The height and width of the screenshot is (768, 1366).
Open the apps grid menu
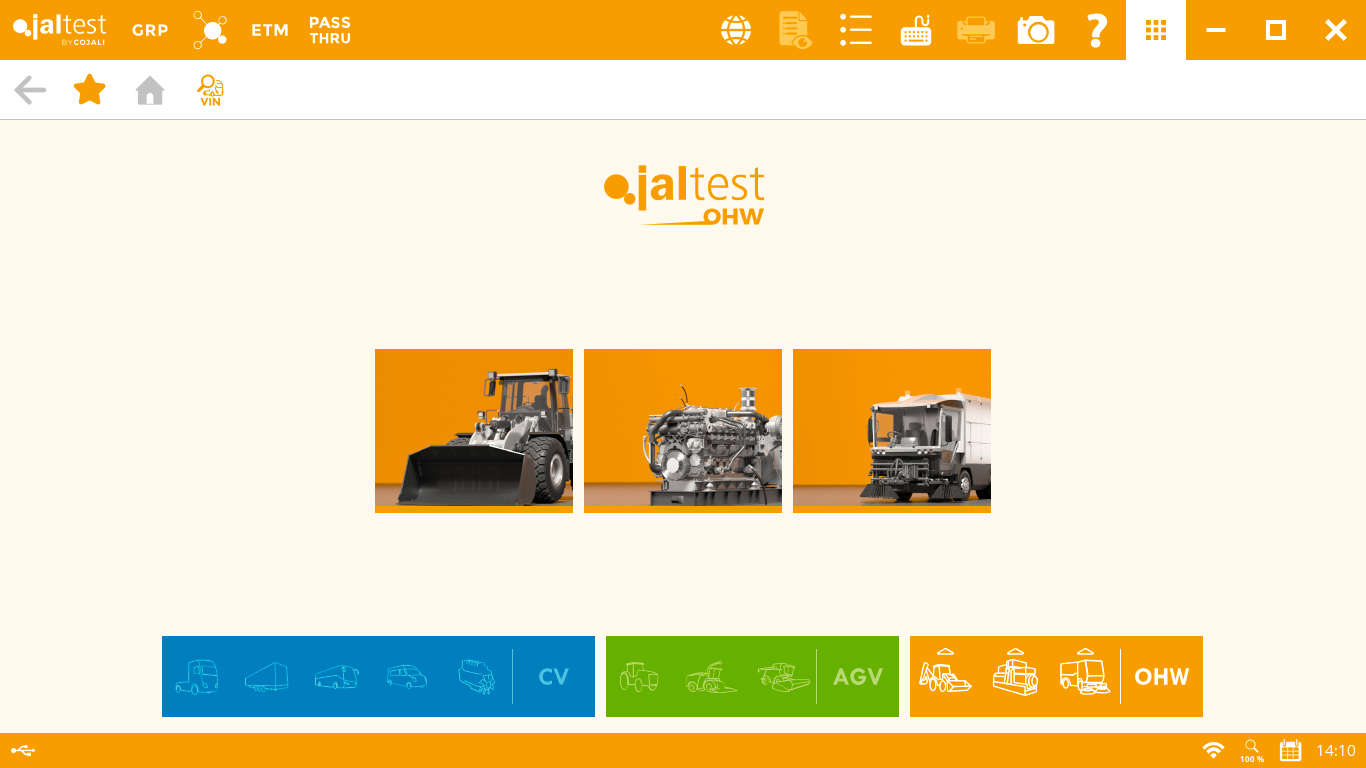click(1156, 30)
